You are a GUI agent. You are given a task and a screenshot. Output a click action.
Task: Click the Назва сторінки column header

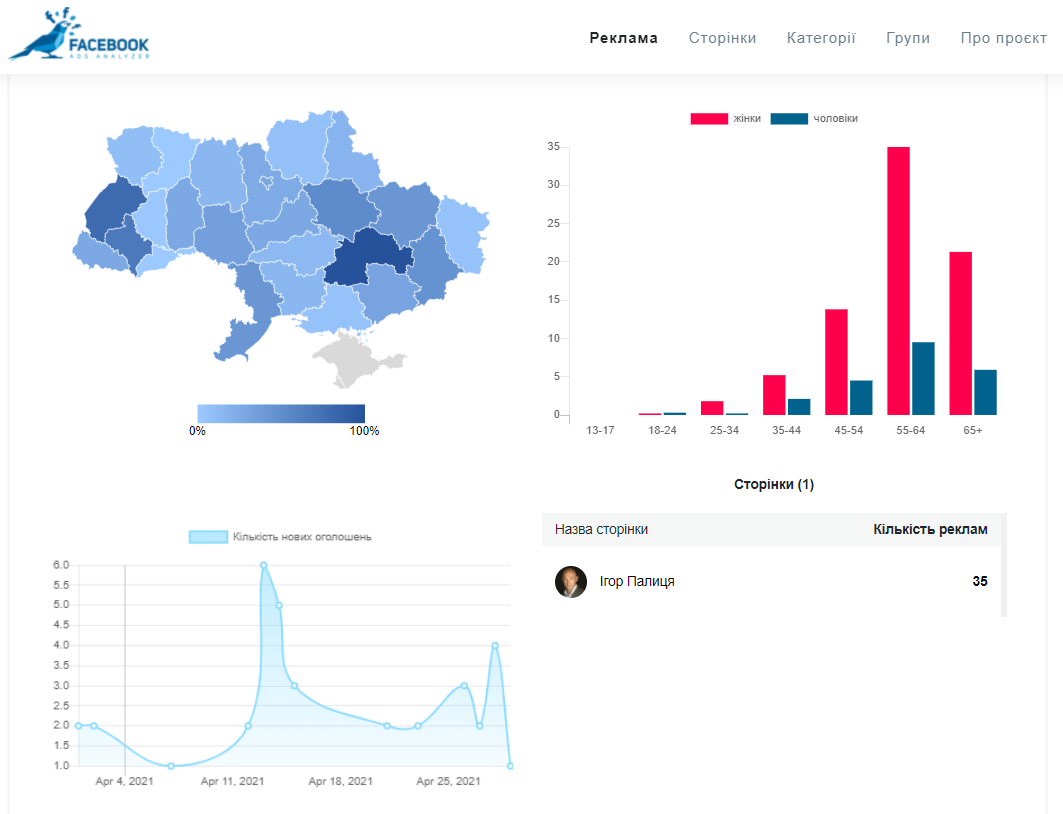(601, 529)
